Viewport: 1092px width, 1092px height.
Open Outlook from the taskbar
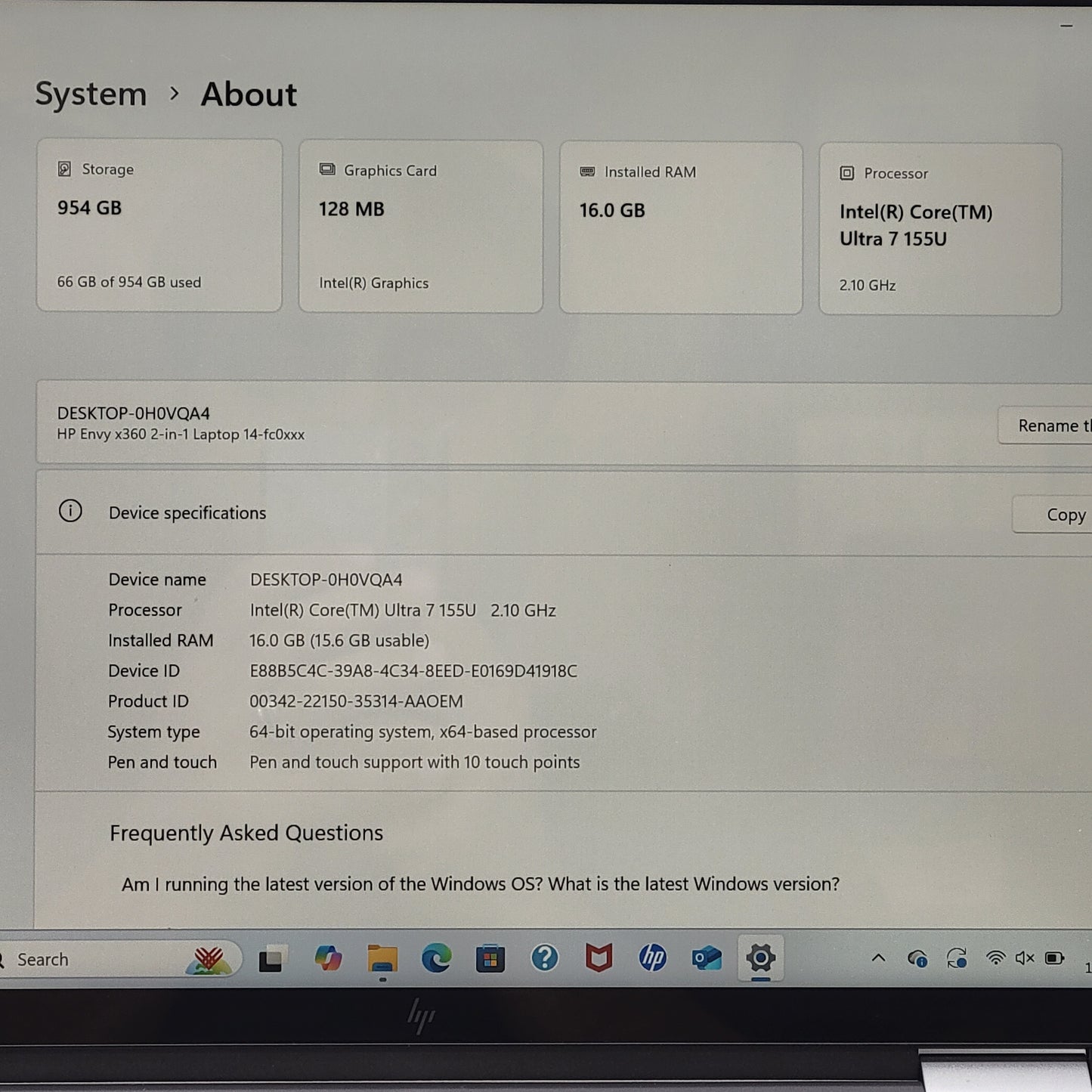707,958
